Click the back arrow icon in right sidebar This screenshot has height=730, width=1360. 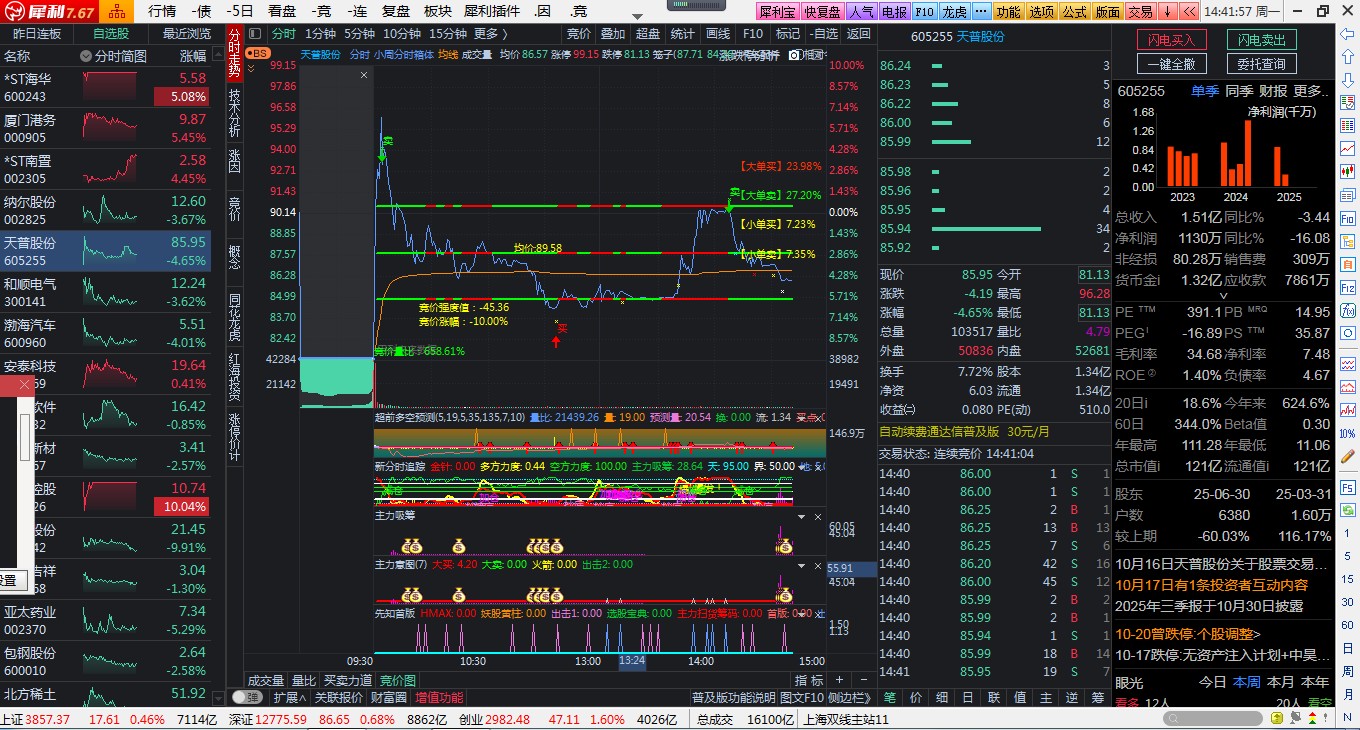(1347, 33)
